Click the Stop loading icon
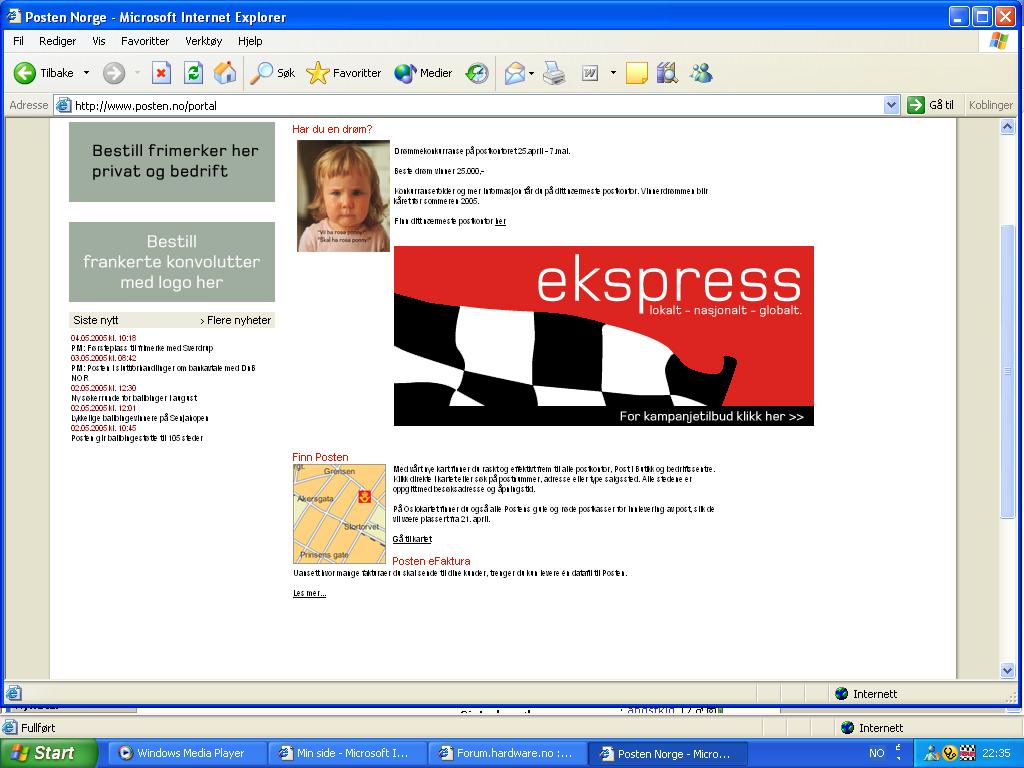This screenshot has height=768, width=1024. click(x=161, y=72)
